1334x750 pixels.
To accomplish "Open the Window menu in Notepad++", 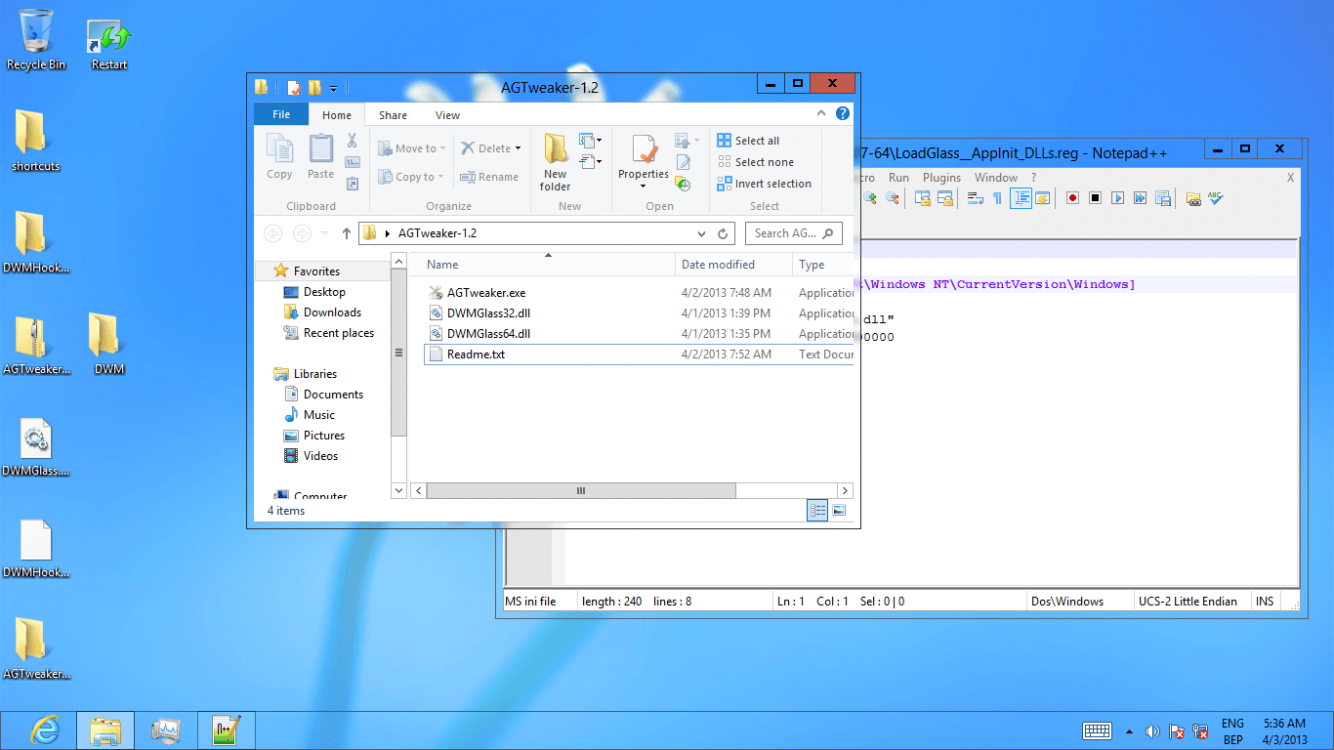I will [996, 177].
